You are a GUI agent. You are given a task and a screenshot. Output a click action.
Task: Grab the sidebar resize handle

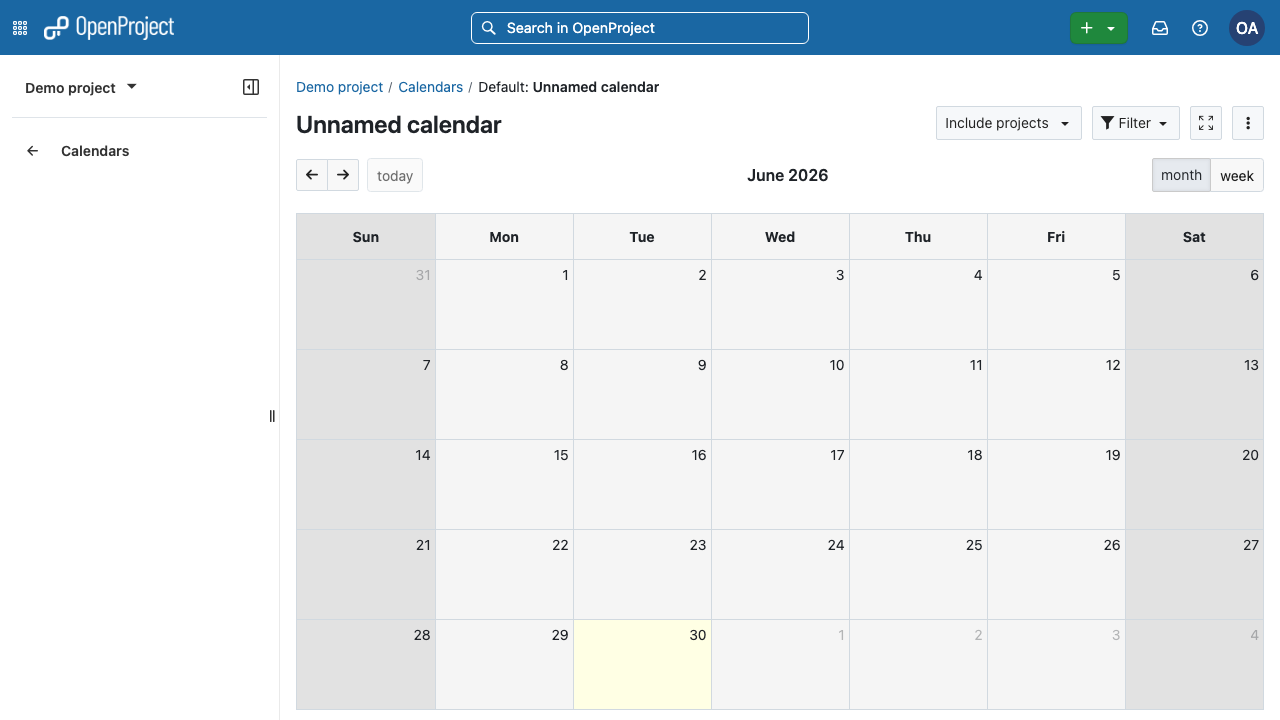[272, 416]
